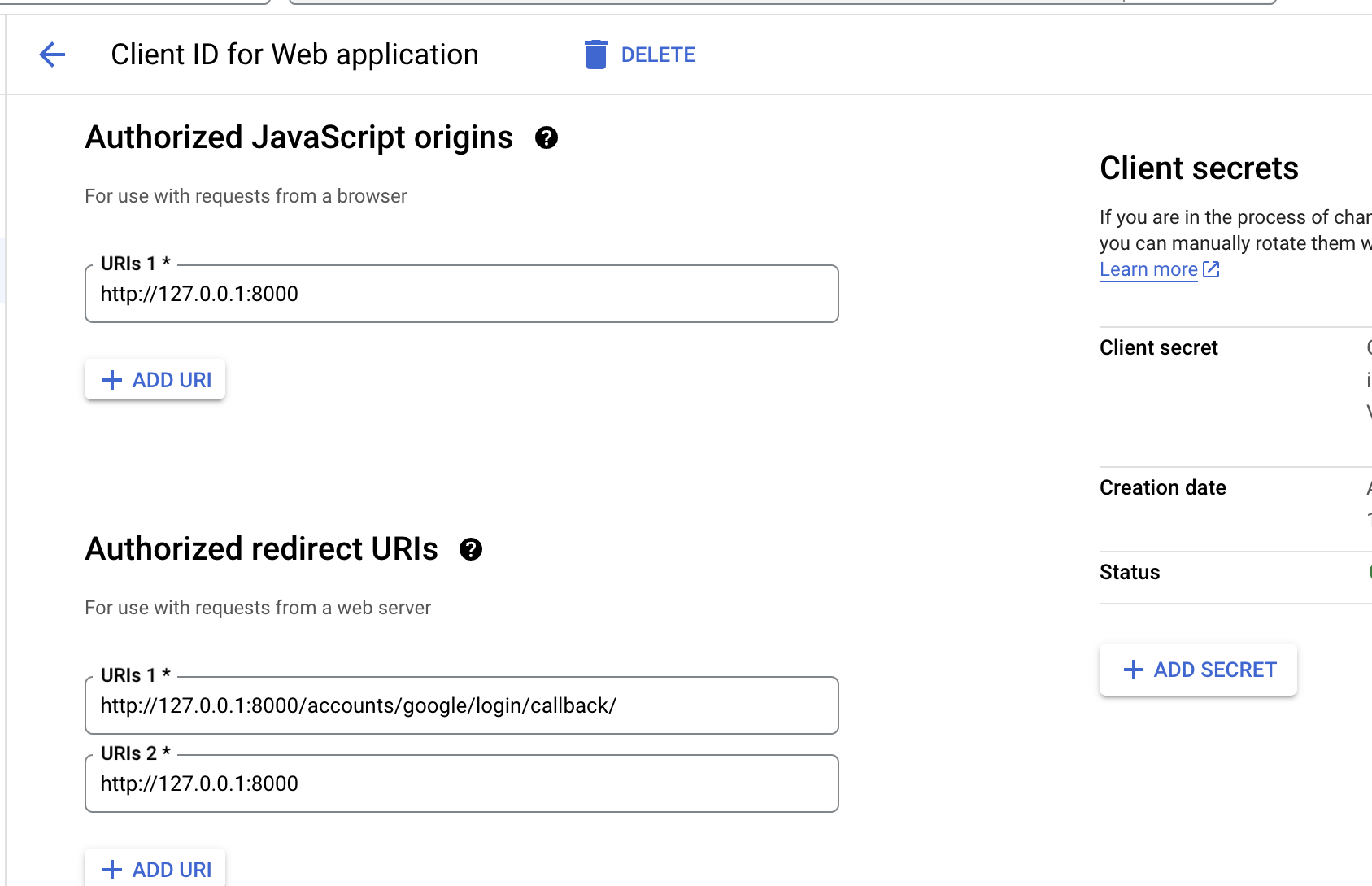Add URI under JavaScript origins
Screen dimensions: 1372x886
[x=155, y=380]
